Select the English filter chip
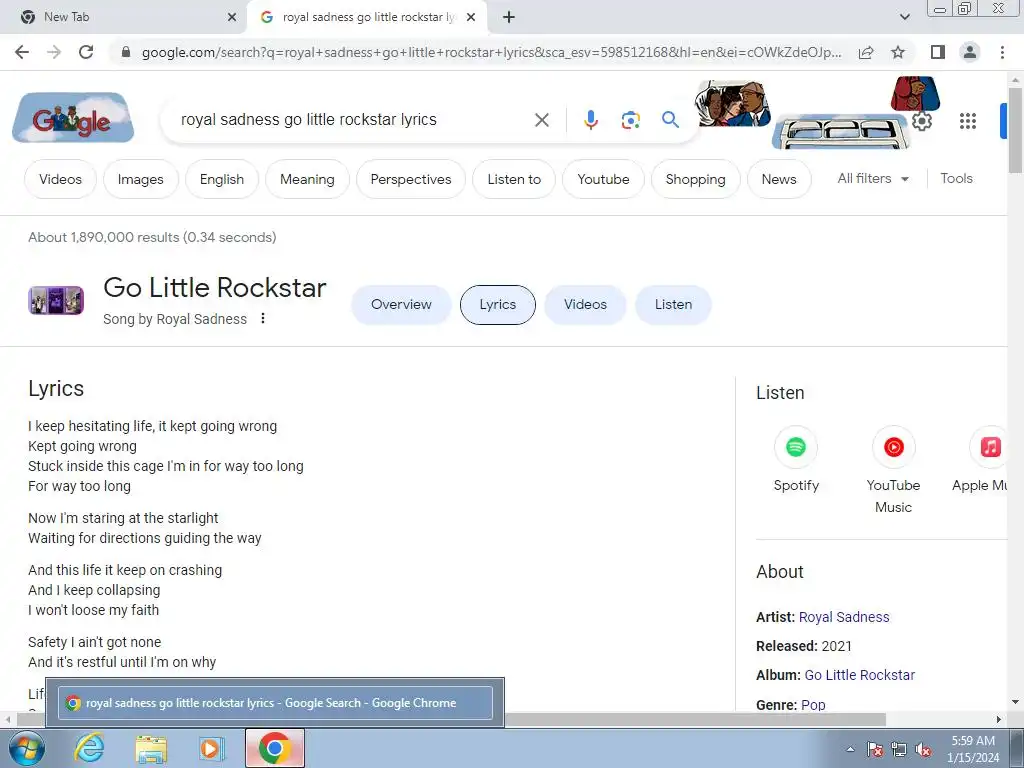This screenshot has width=1024, height=768. [221, 179]
